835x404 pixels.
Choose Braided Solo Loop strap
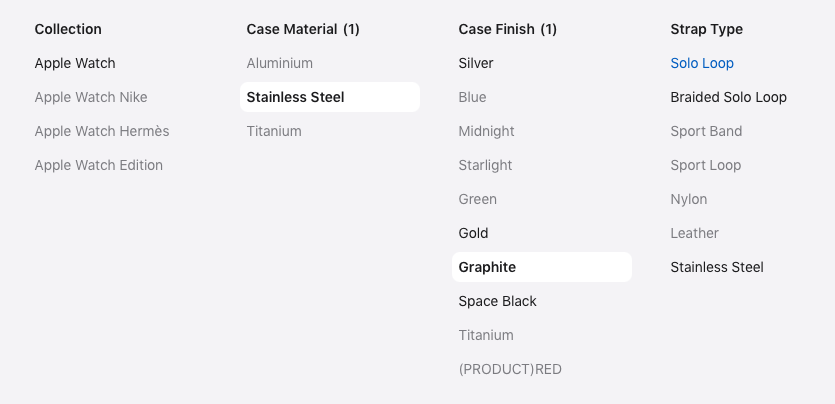(x=729, y=97)
